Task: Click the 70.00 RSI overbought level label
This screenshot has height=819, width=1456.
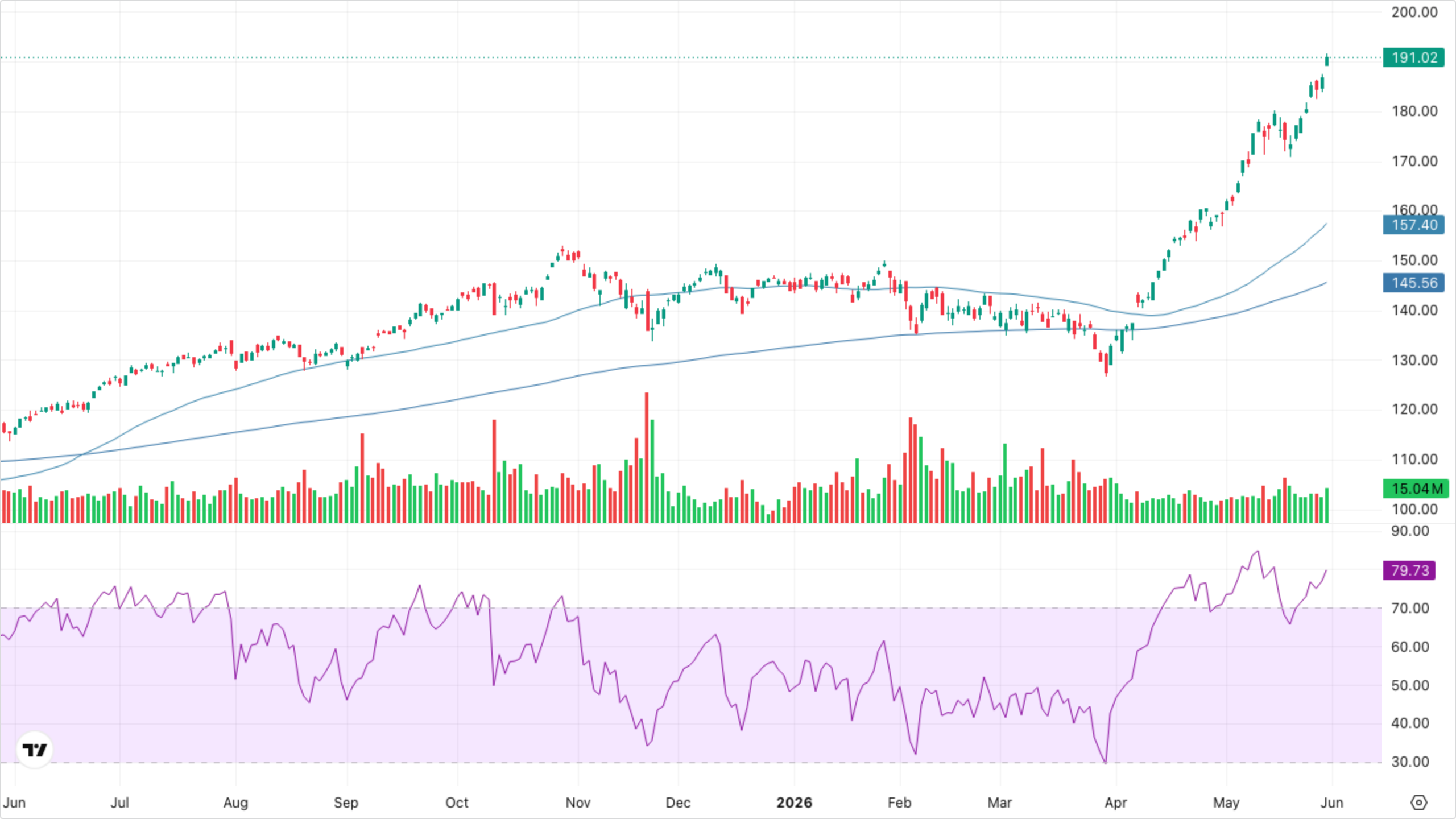Action: [1410, 608]
